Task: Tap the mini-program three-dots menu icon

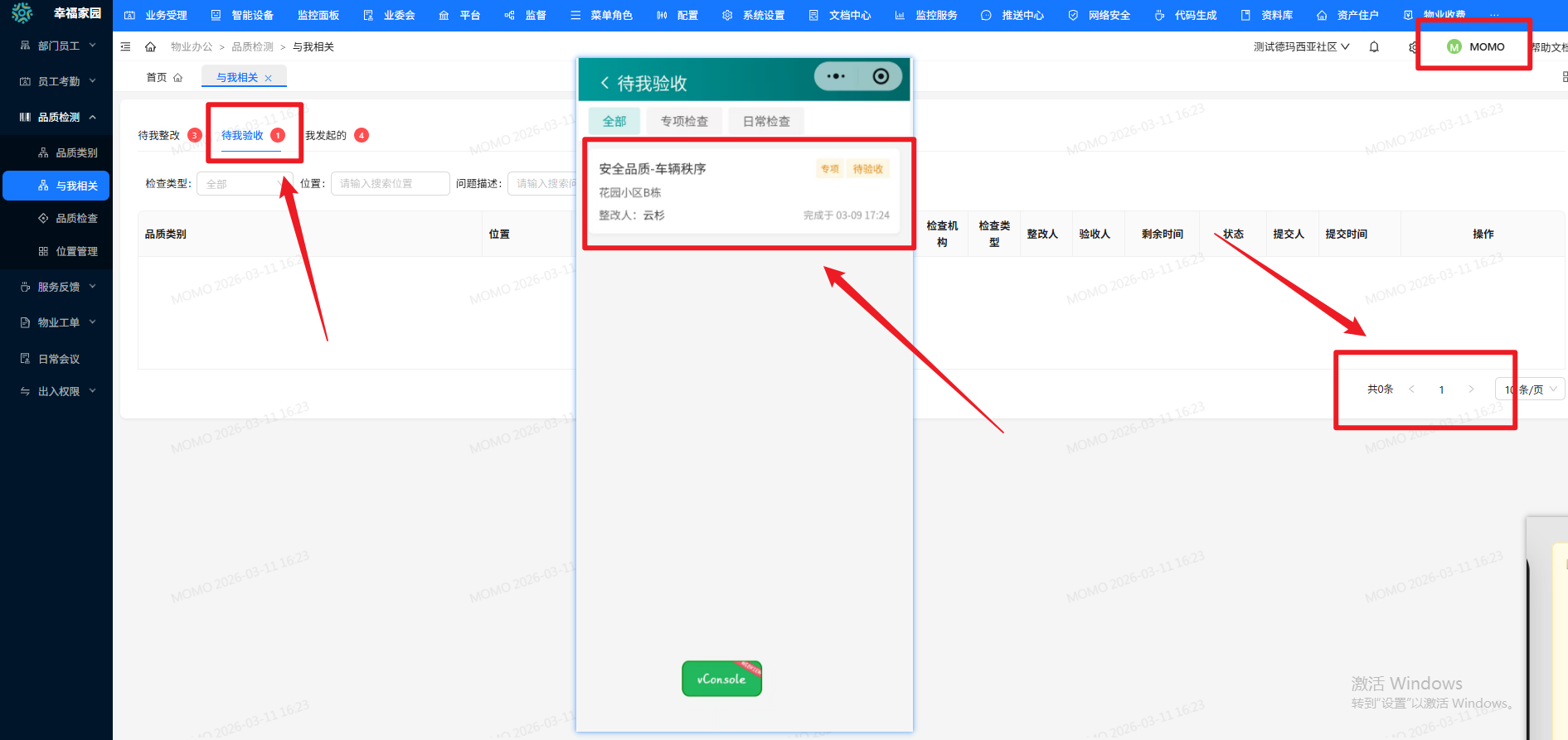Action: 836,76
